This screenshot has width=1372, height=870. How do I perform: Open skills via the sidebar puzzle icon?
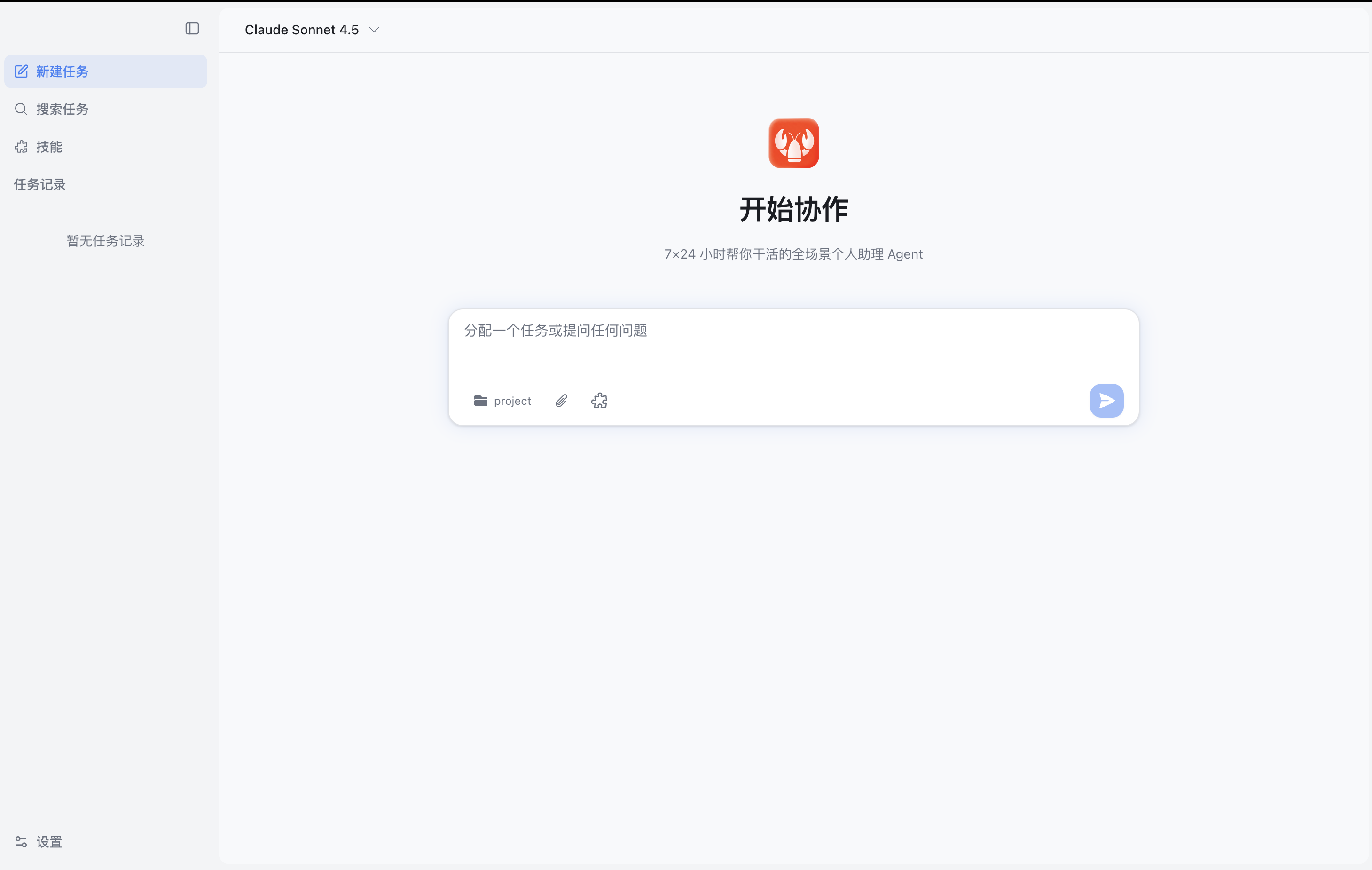click(21, 147)
